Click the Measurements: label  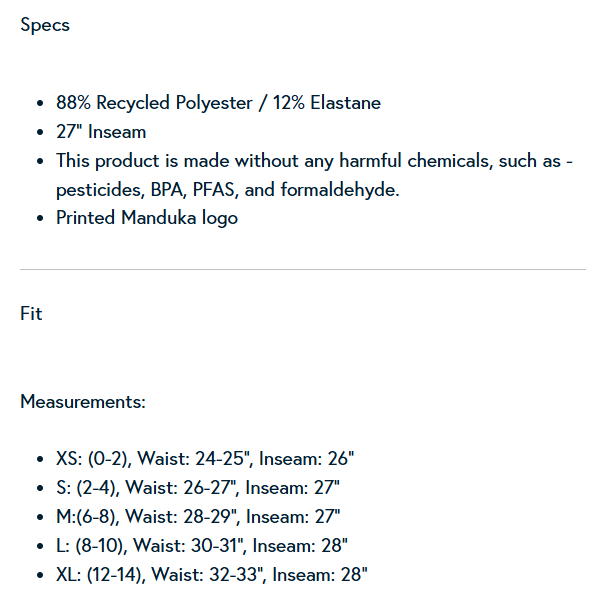pos(83,402)
